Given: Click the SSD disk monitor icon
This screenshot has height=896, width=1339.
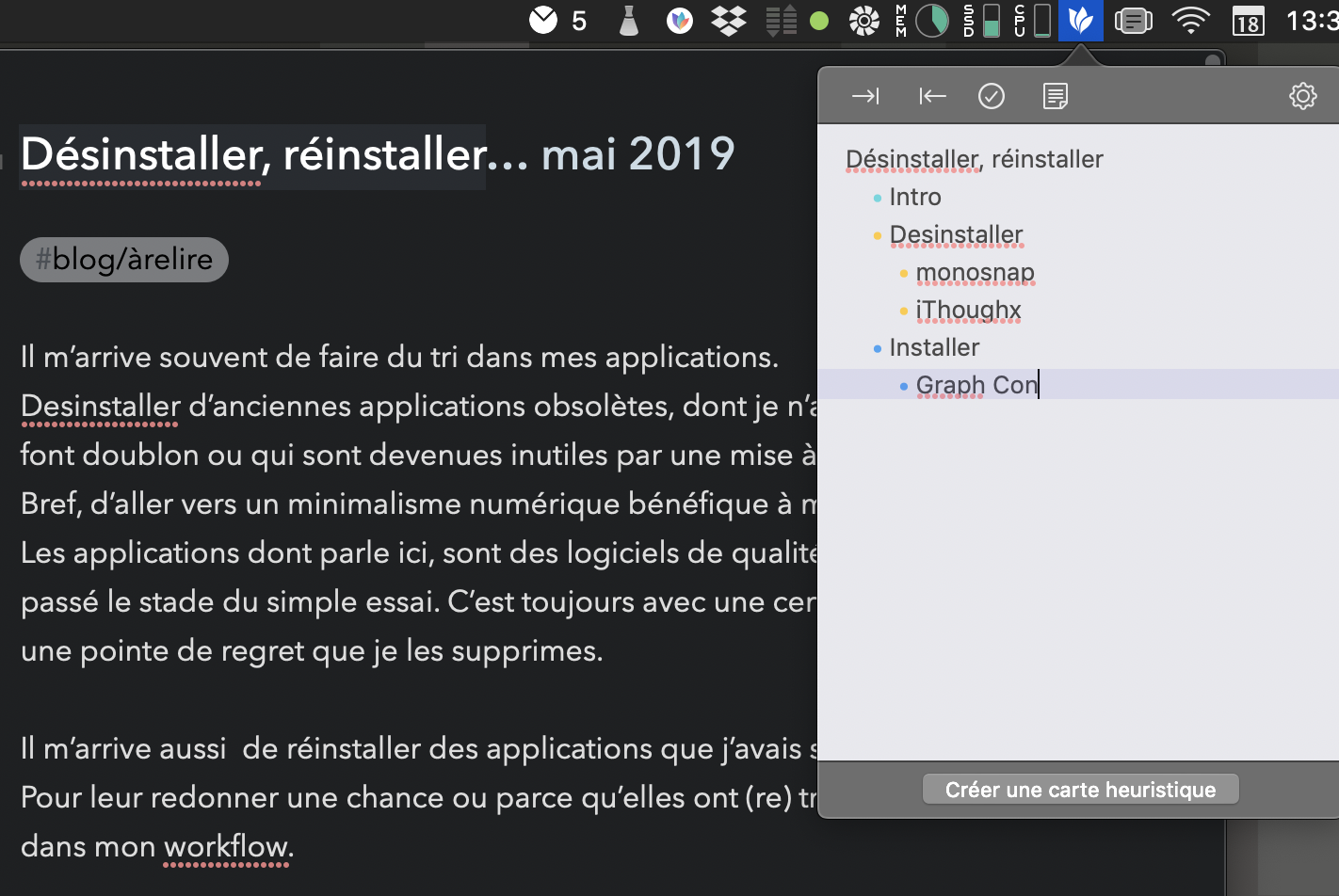Looking at the screenshot, I should (981, 20).
